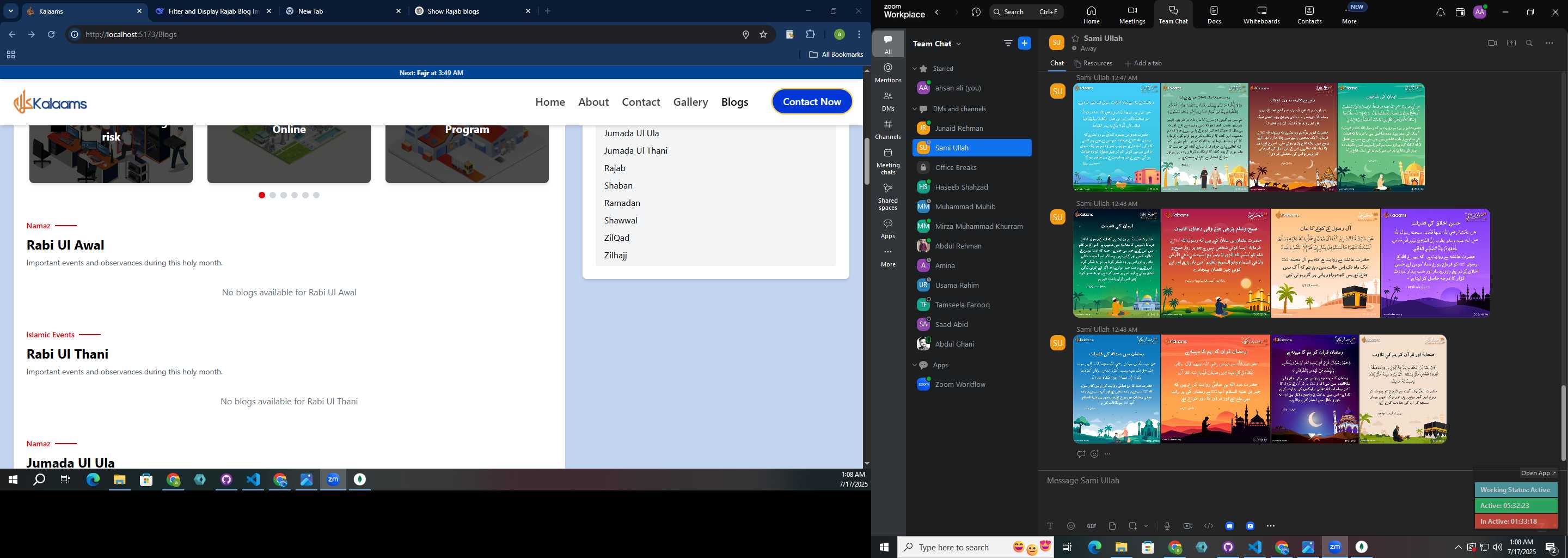This screenshot has height=558, width=1568.
Task: Reply in thread to last message
Action: point(1080,454)
